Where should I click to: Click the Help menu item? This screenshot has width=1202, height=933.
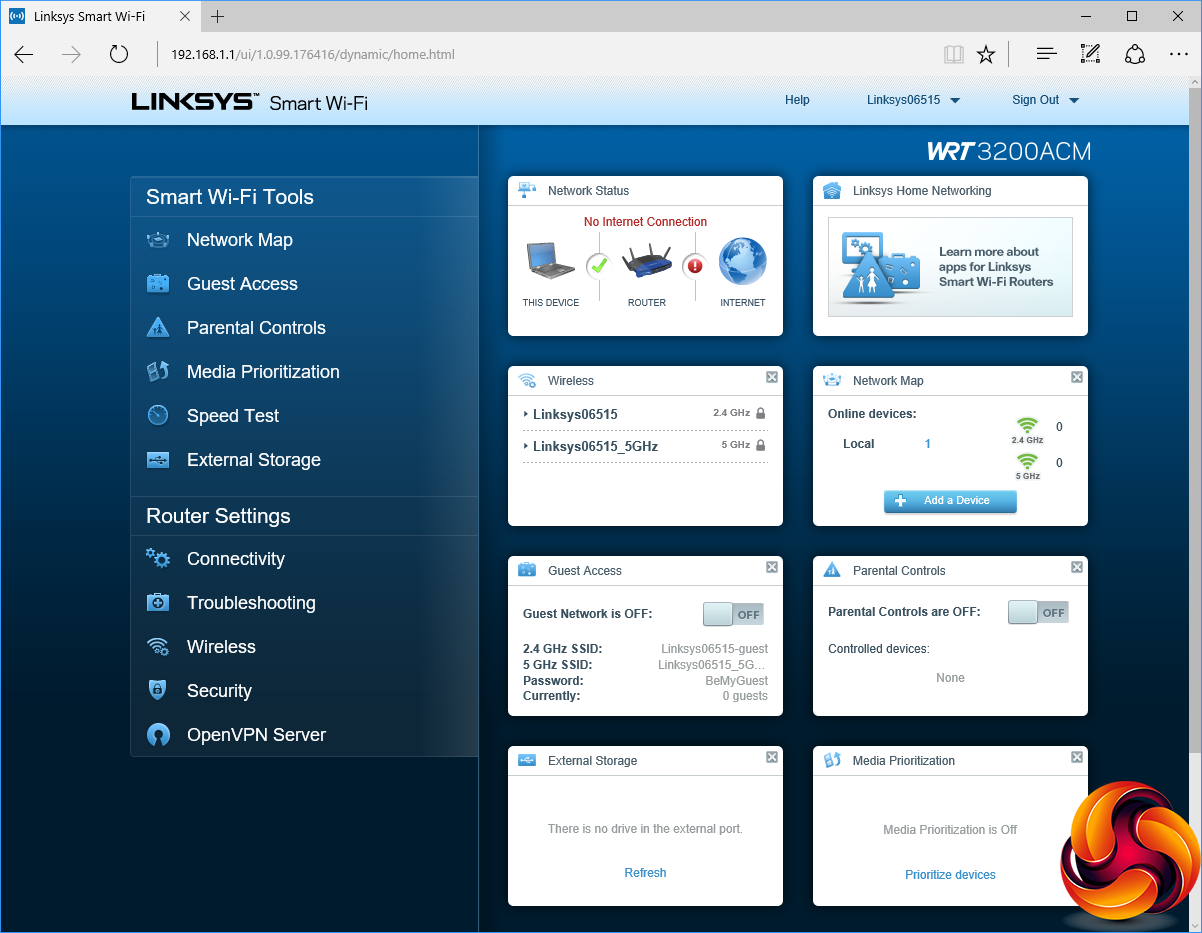point(797,100)
